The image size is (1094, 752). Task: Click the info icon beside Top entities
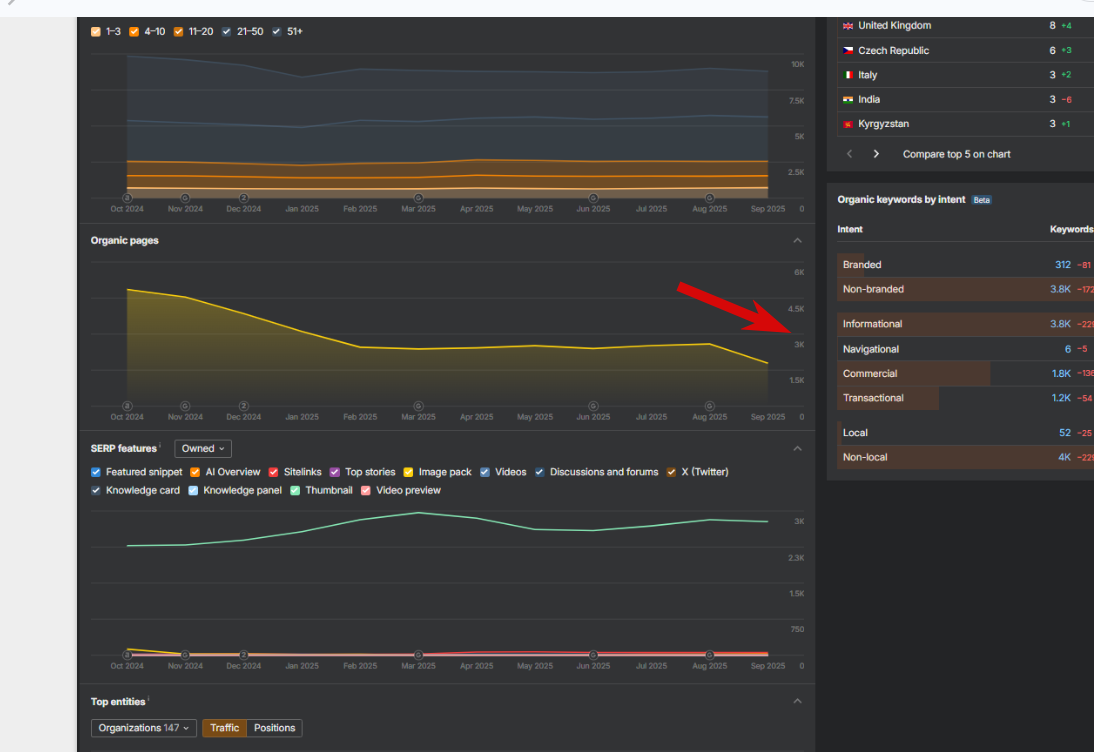[149, 698]
